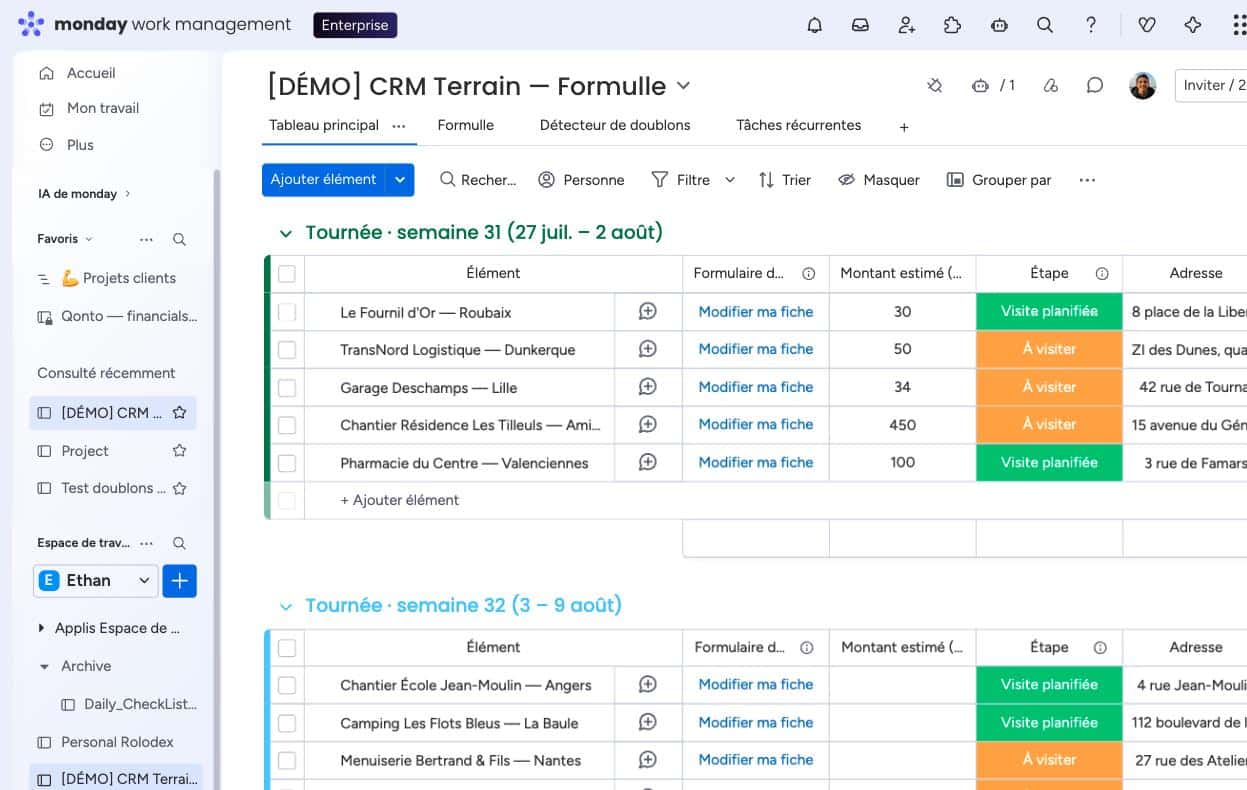Open the notifications bell
1247x790 pixels.
coord(814,25)
